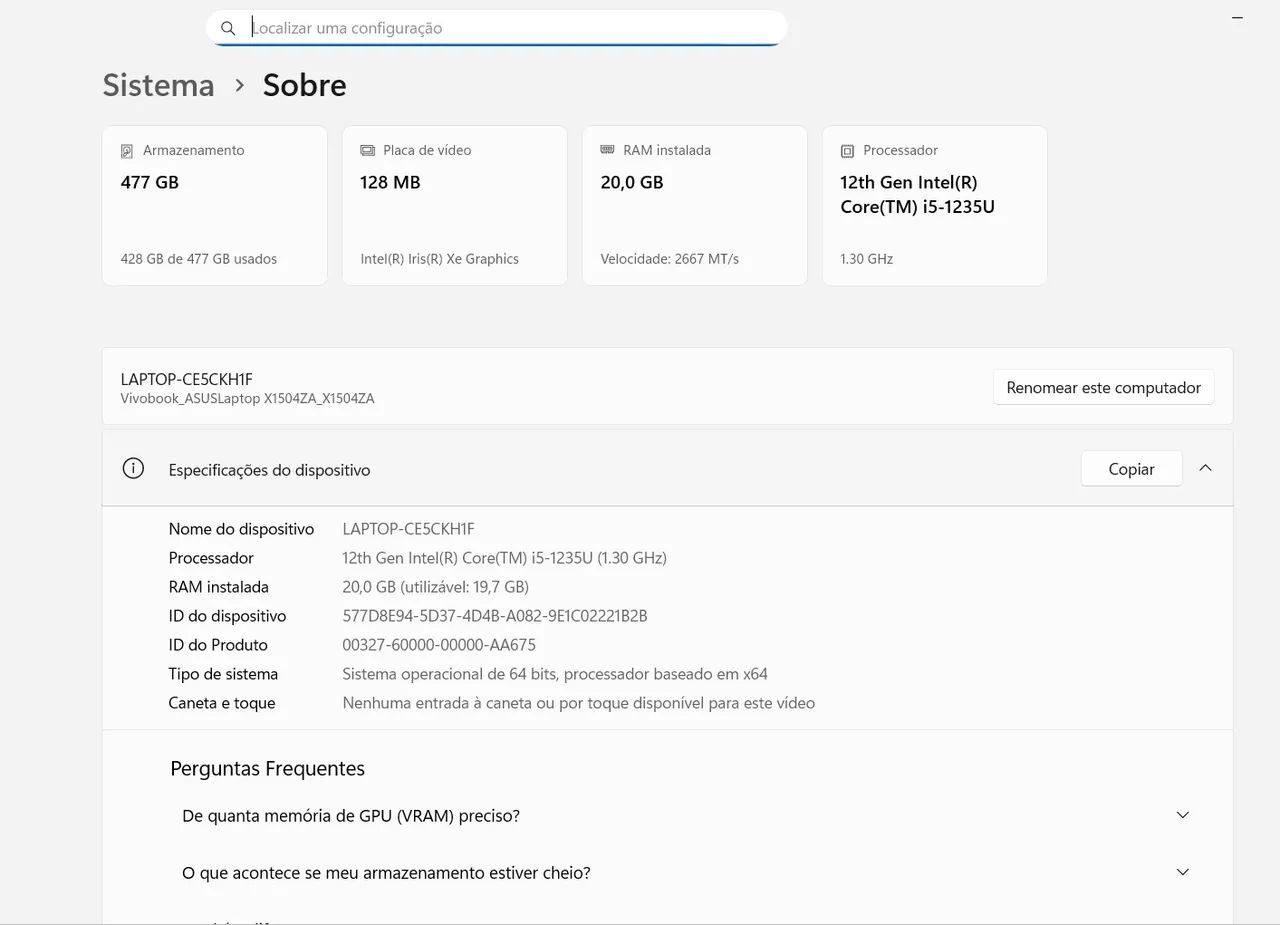Go back to Sistema via the breadcrumb

click(158, 86)
